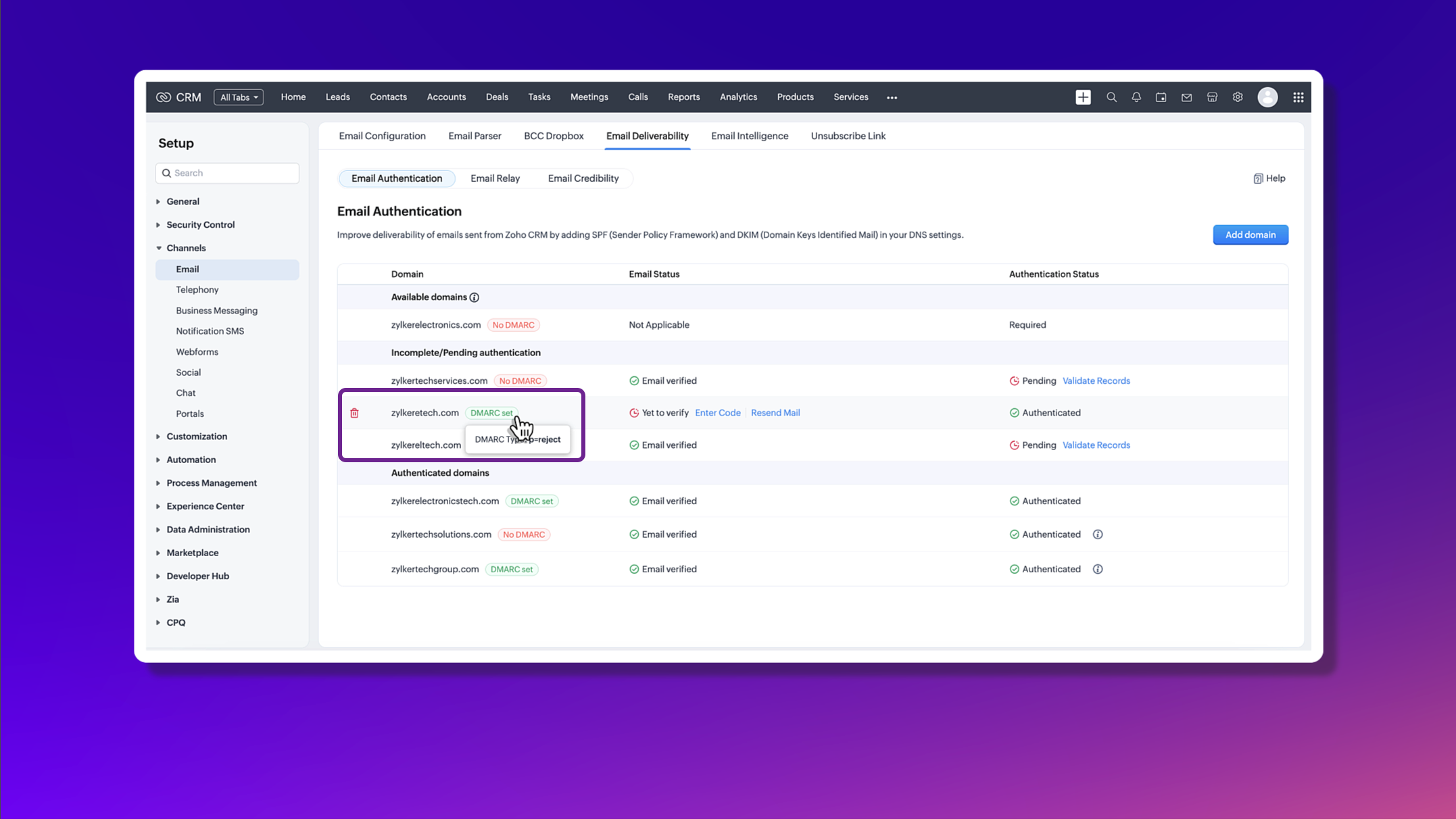
Task: Click the red trash icon beside zylkeretech.com
Action: pyautogui.click(x=354, y=413)
